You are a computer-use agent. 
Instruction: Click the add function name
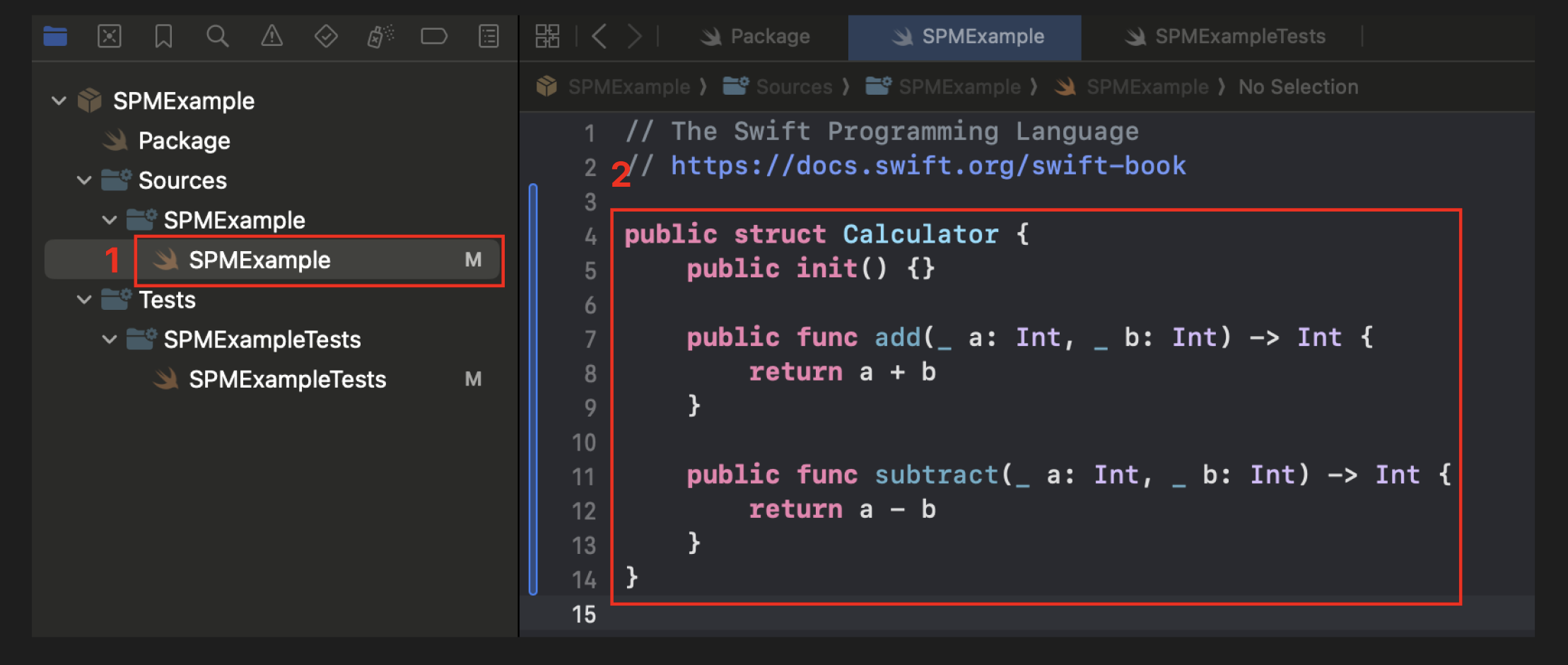tap(898, 337)
